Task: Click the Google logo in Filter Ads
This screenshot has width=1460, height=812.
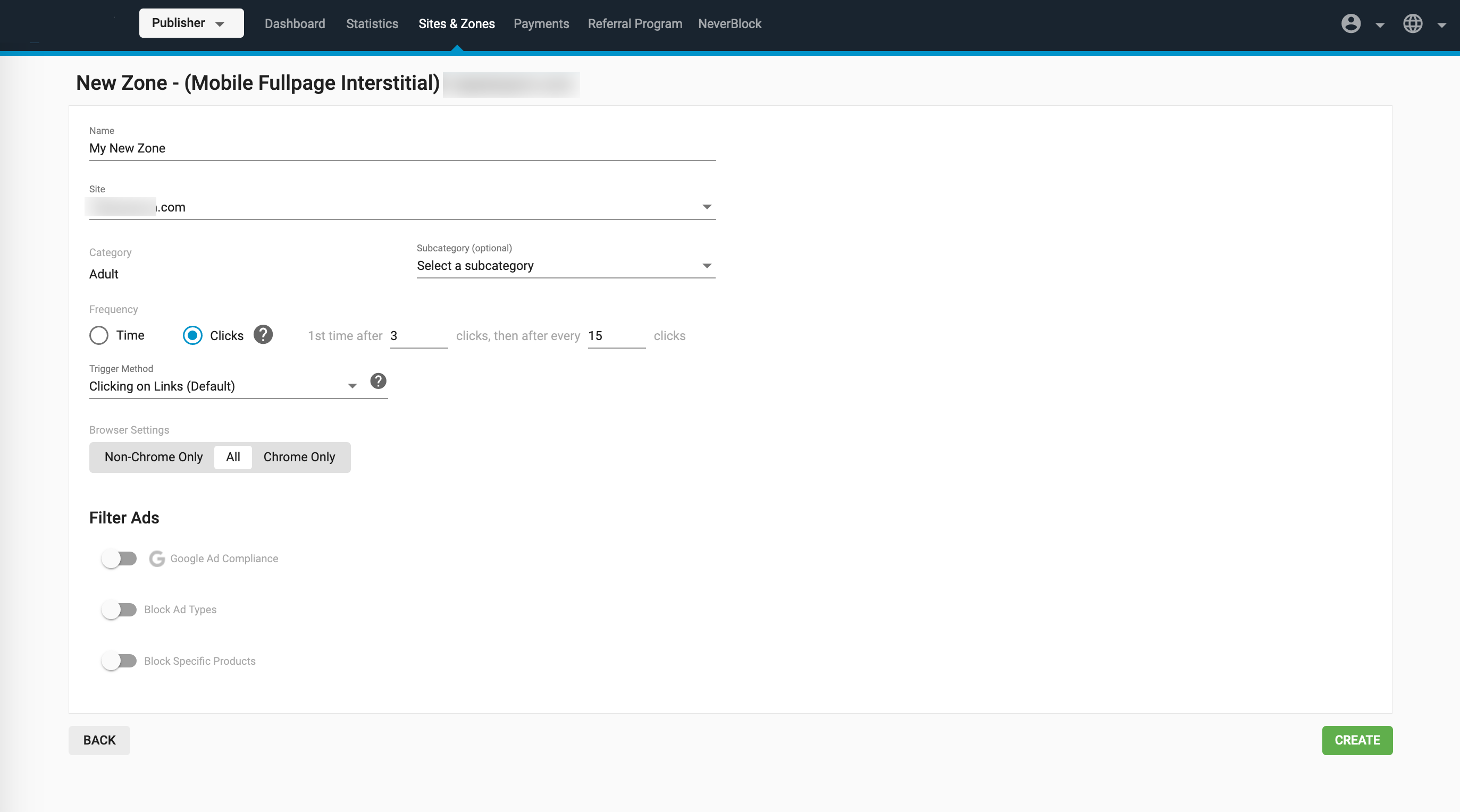Action: (x=157, y=559)
